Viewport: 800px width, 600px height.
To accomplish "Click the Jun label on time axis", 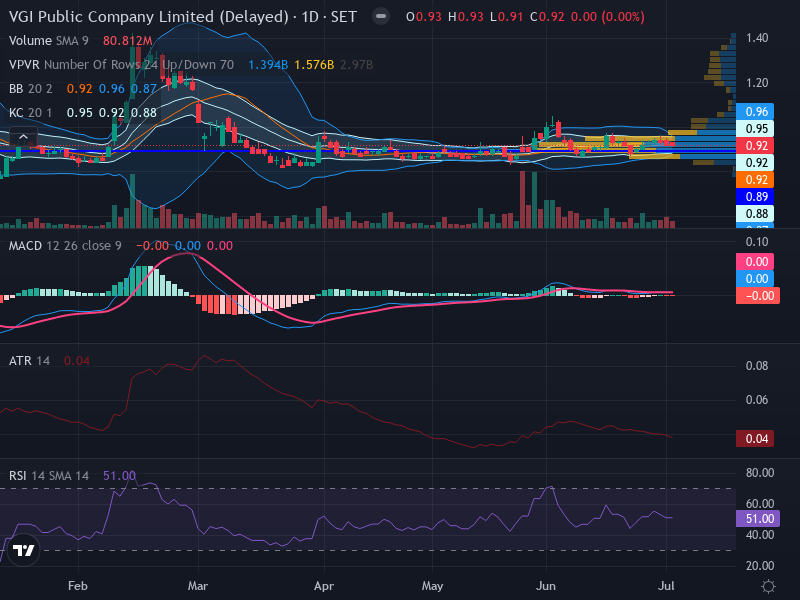I will click(x=546, y=586).
